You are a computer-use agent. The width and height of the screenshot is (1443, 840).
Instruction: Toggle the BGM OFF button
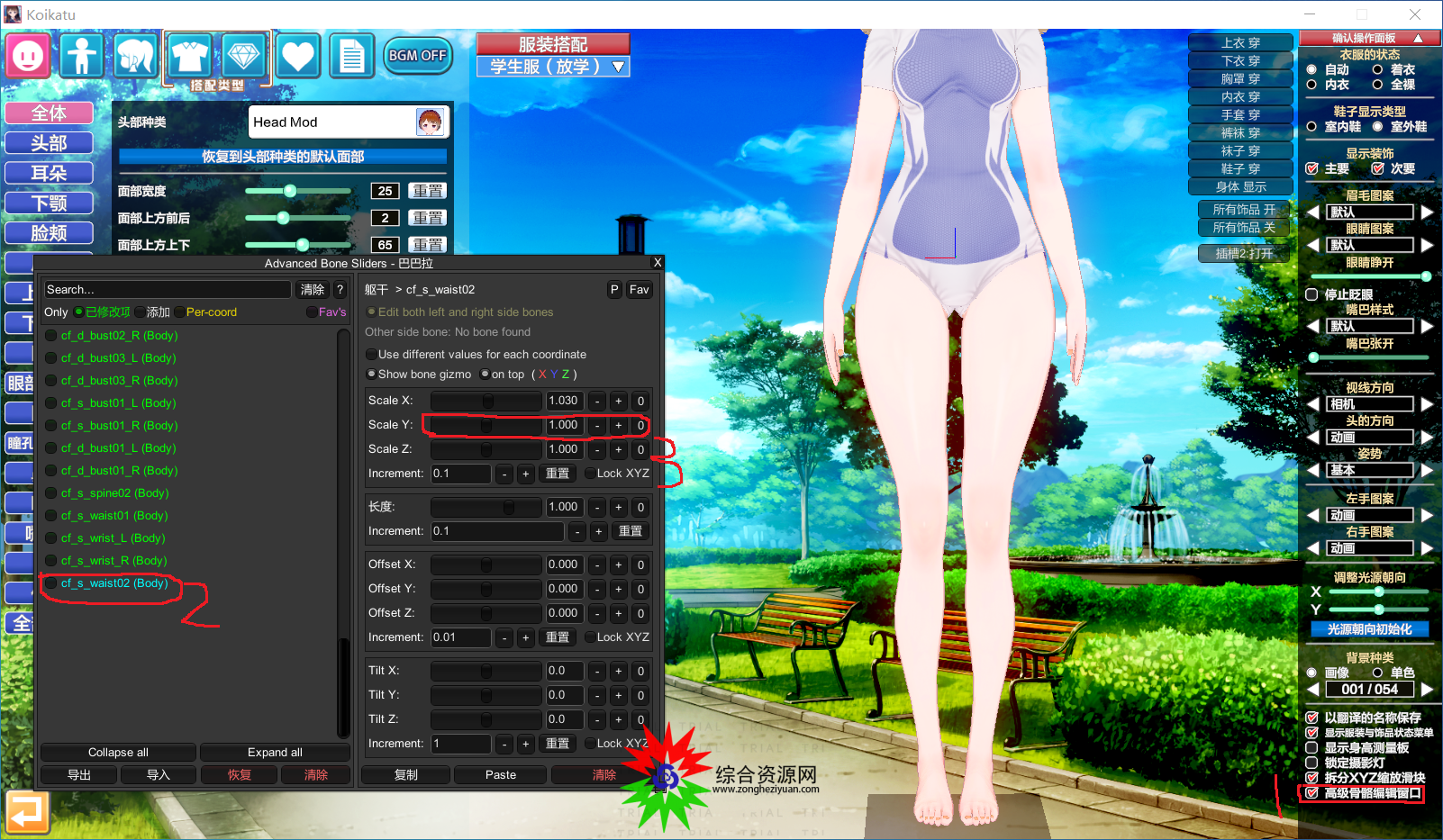click(417, 56)
